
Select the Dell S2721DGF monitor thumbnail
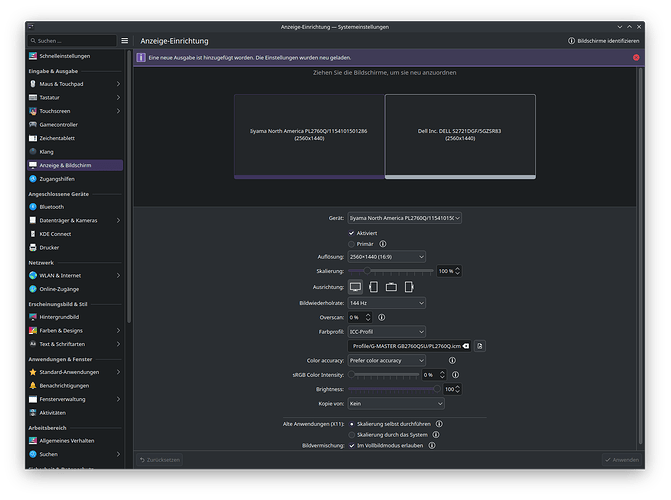pos(460,136)
